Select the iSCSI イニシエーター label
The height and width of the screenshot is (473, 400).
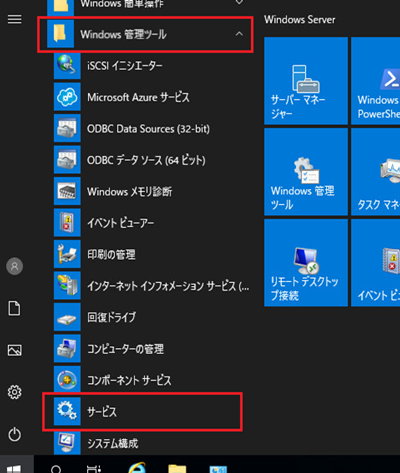125,66
